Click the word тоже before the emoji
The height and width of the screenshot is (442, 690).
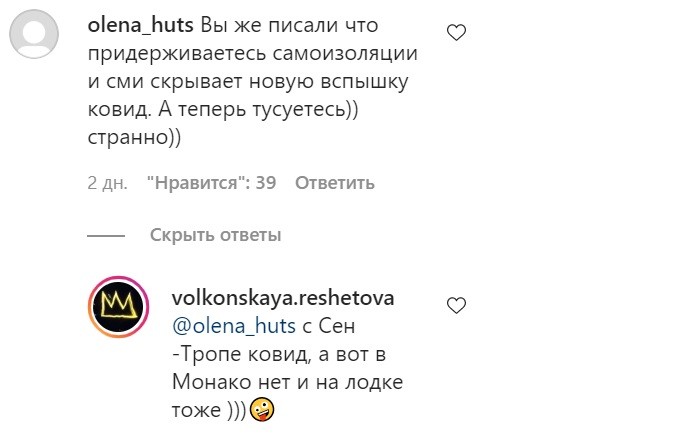(x=196, y=411)
